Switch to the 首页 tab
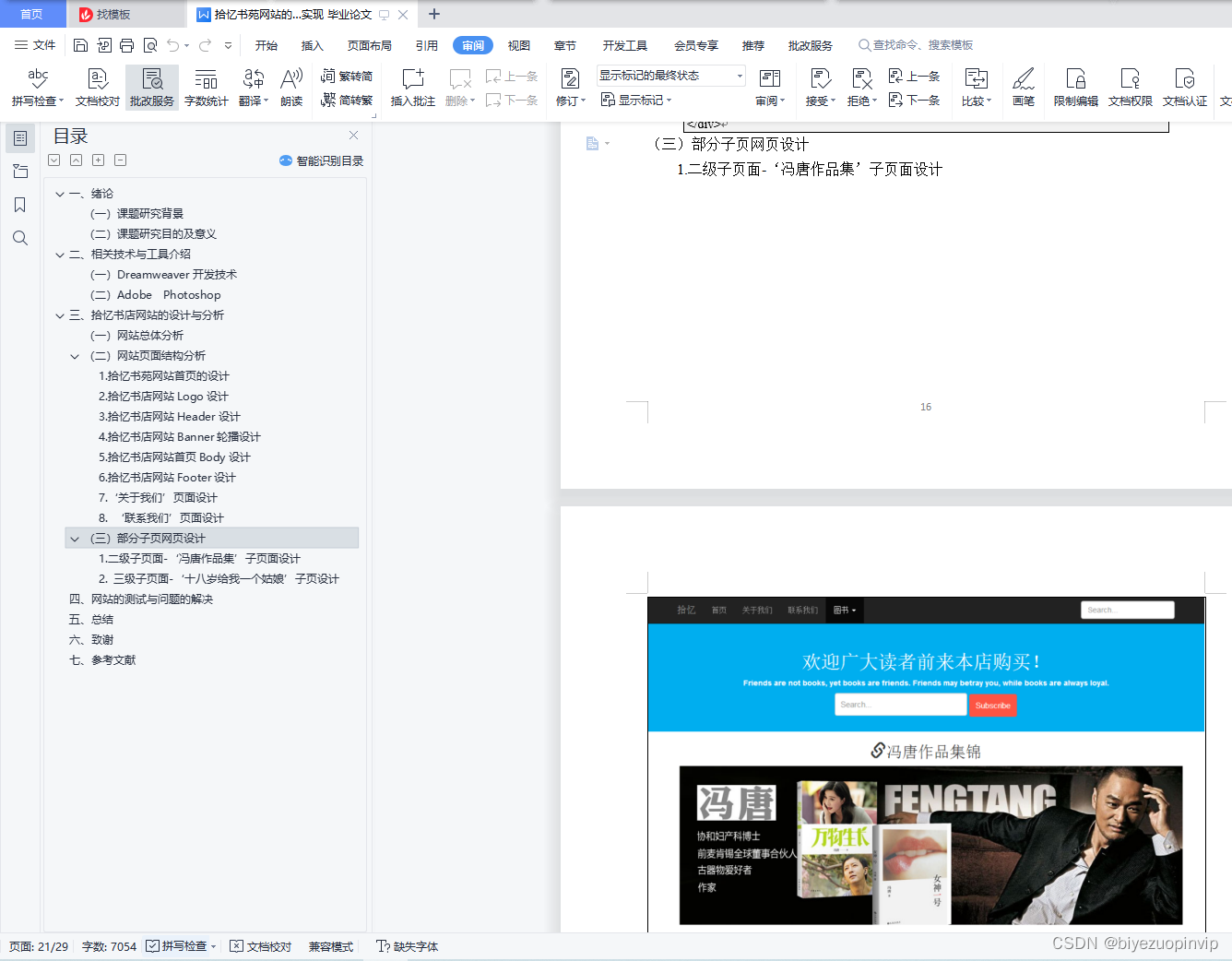The height and width of the screenshot is (961, 1232). [x=31, y=14]
